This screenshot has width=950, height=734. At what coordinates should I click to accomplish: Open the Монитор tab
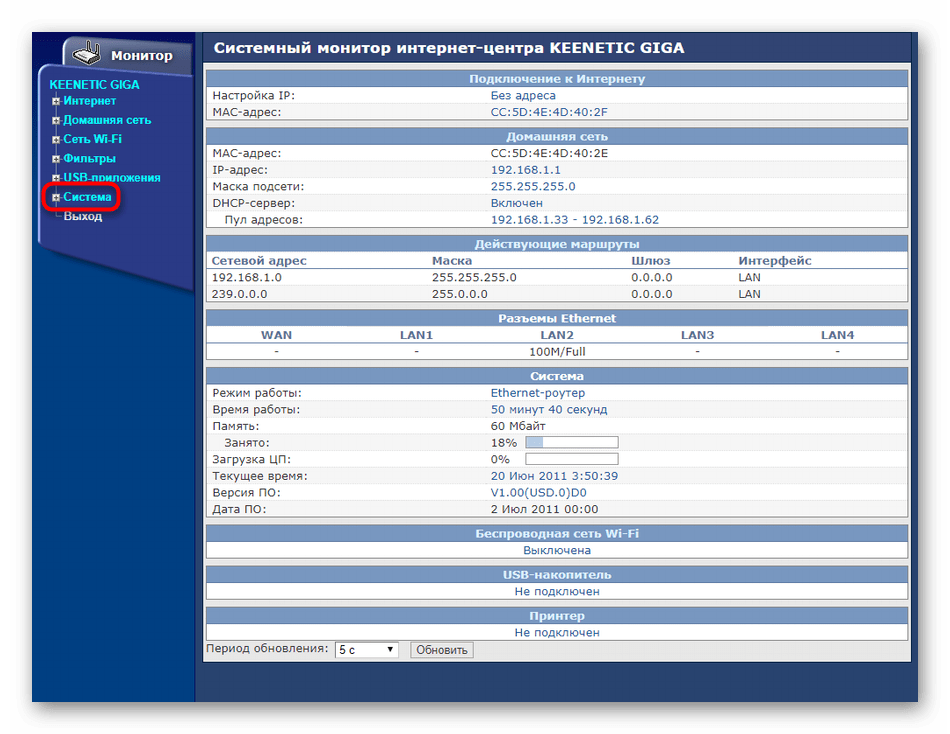(140, 56)
